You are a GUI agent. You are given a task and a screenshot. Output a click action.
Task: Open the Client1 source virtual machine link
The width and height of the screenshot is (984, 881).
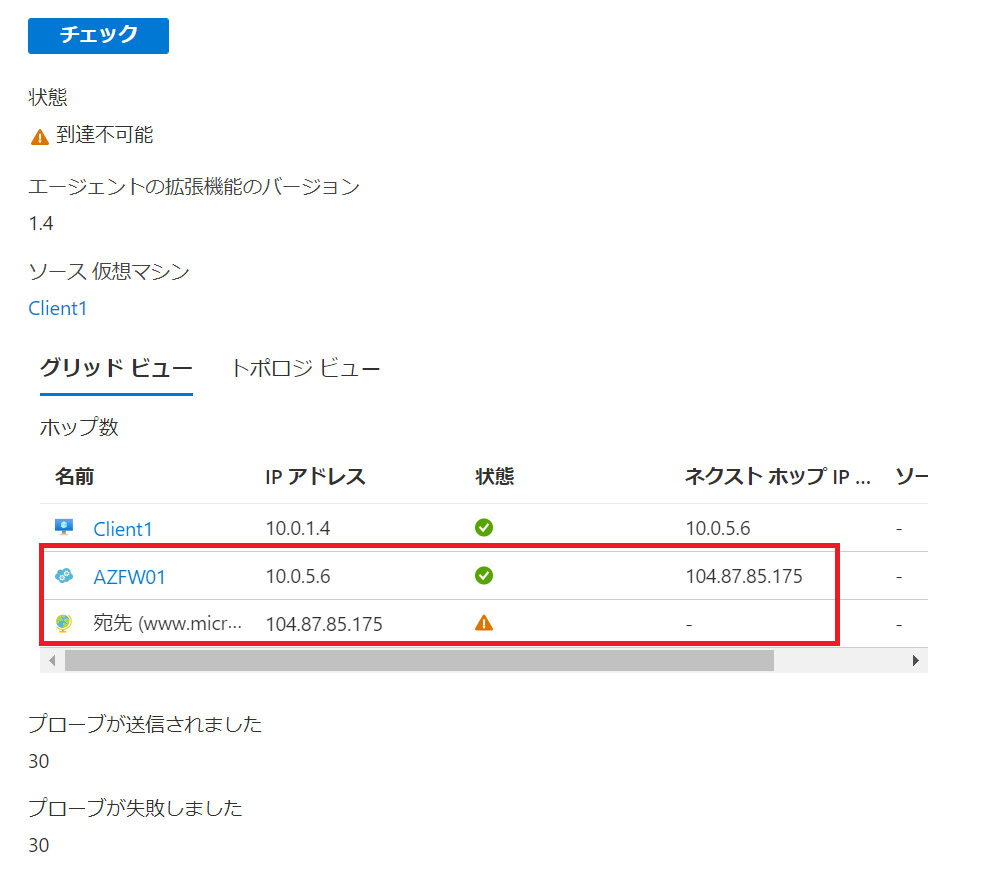click(58, 308)
